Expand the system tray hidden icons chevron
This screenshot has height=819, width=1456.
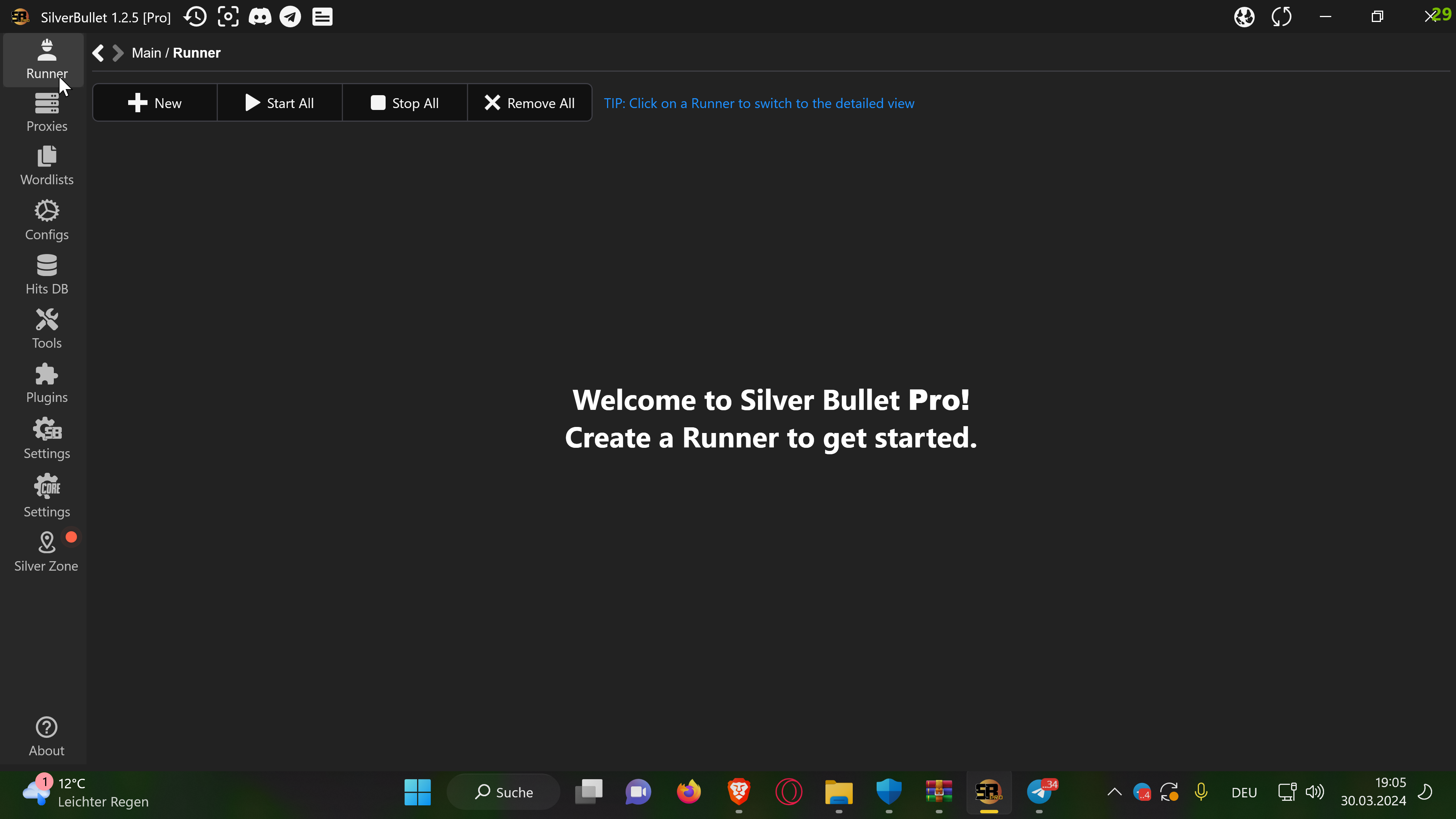tap(1114, 792)
